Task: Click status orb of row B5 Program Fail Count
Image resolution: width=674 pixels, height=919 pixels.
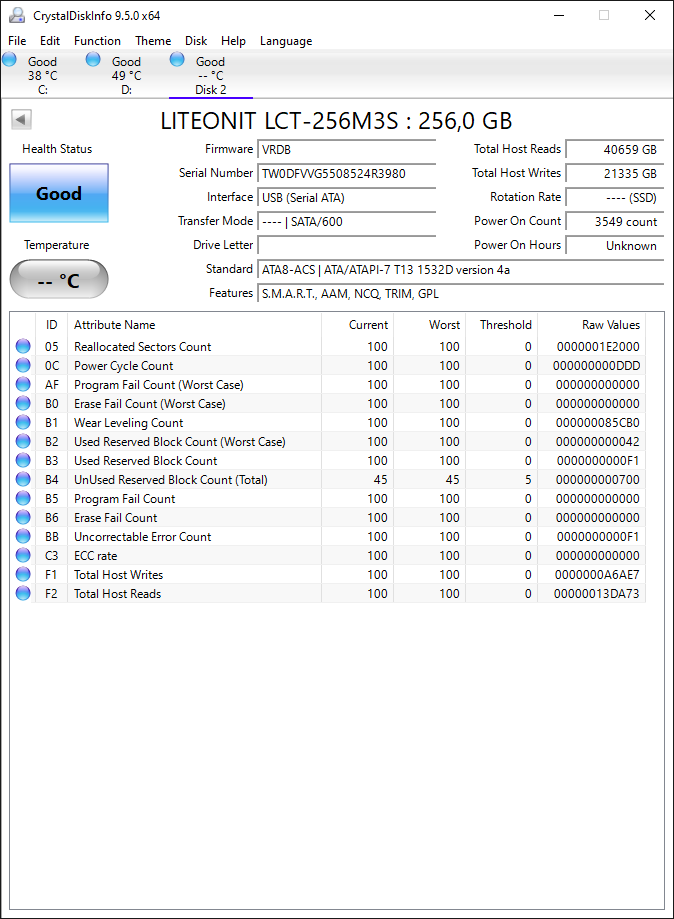Action: coord(23,498)
